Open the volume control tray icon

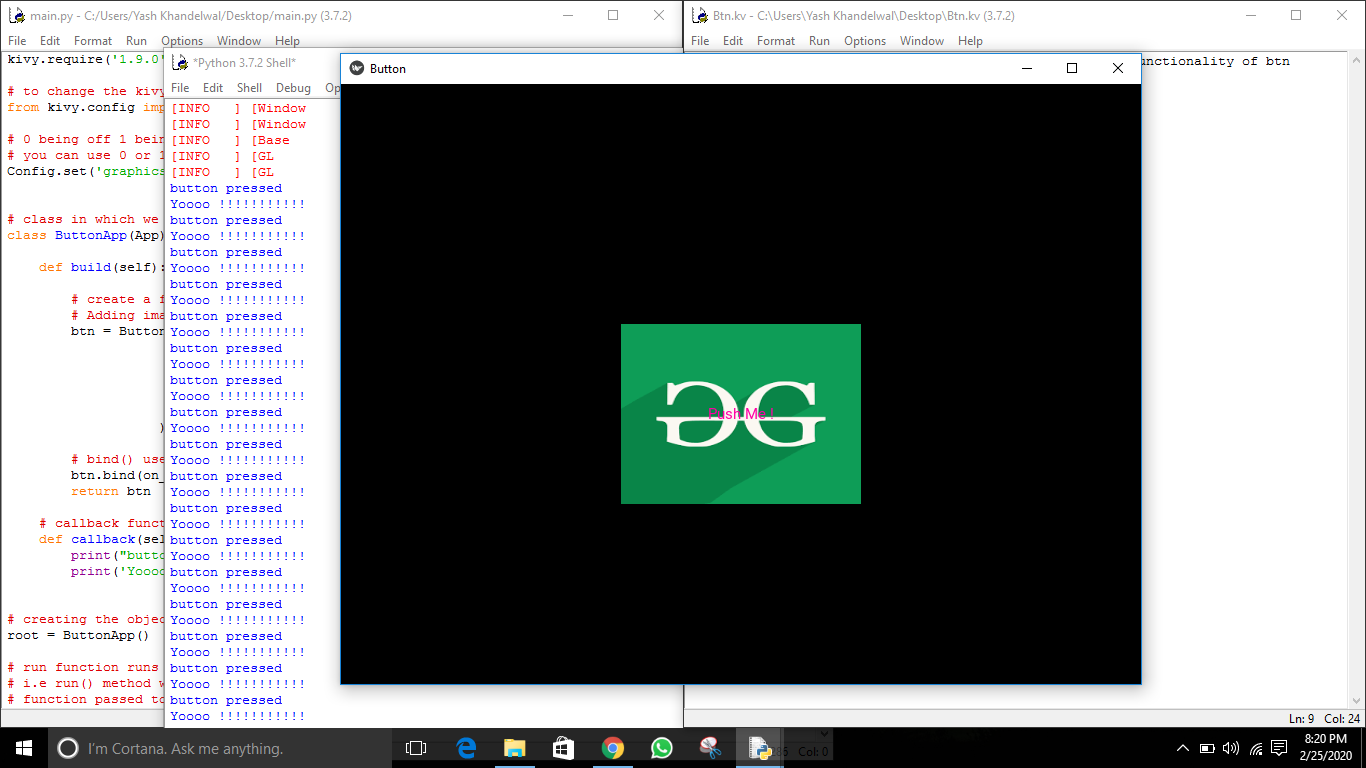pos(1231,748)
